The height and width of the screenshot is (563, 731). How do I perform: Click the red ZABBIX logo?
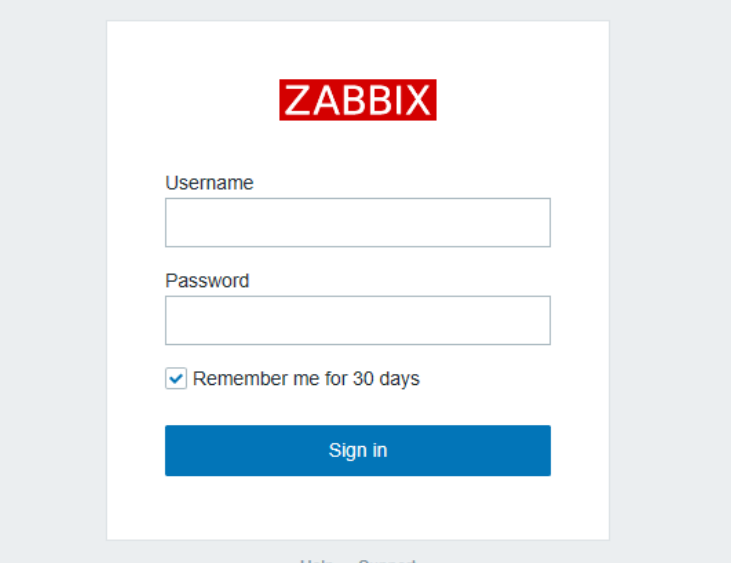coord(358,100)
